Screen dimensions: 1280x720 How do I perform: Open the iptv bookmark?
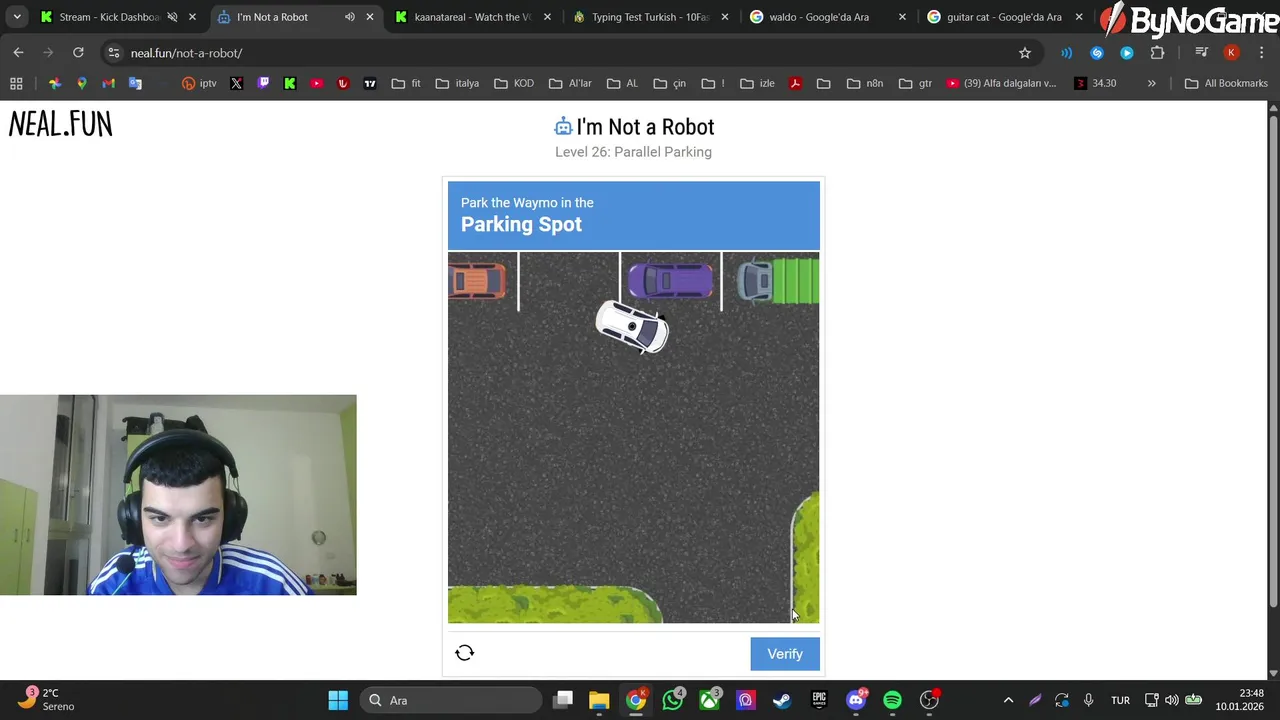point(199,83)
